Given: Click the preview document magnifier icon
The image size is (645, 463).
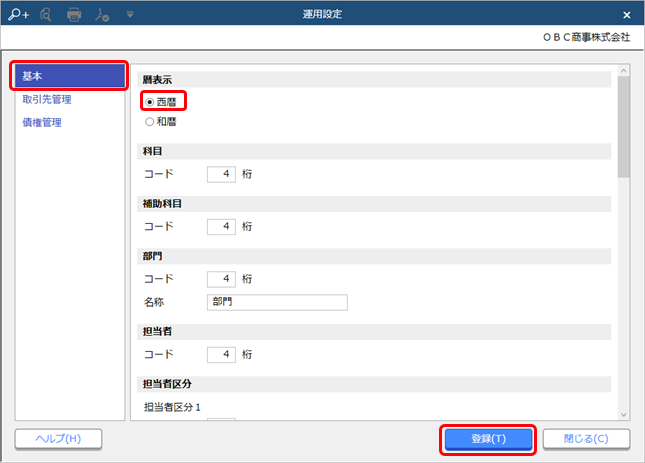Looking at the screenshot, I should (46, 15).
